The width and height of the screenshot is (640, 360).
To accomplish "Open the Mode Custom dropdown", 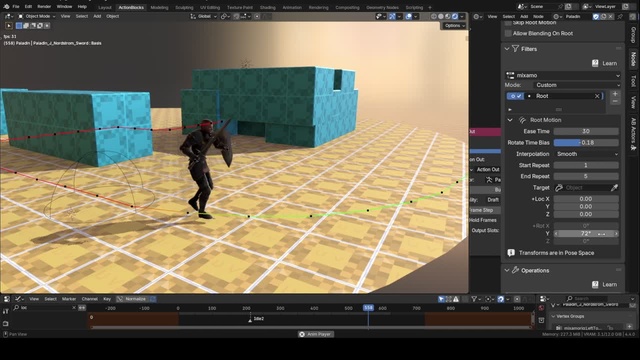I will (x=577, y=85).
